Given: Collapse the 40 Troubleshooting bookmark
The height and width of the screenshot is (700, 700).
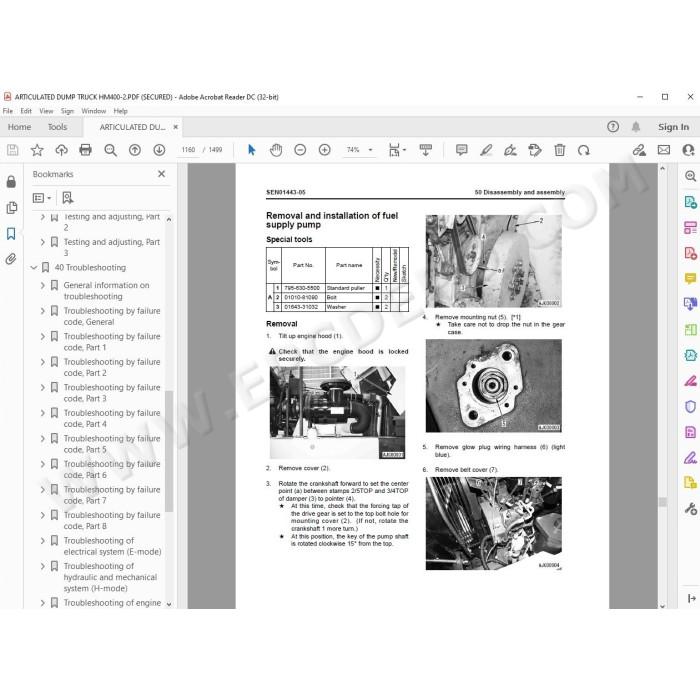Looking at the screenshot, I should (33, 267).
